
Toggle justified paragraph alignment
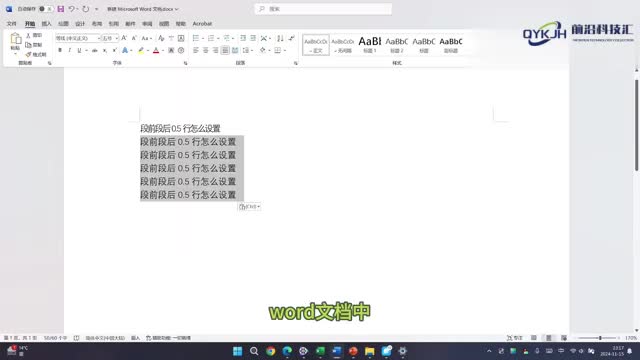pyautogui.click(x=225, y=51)
